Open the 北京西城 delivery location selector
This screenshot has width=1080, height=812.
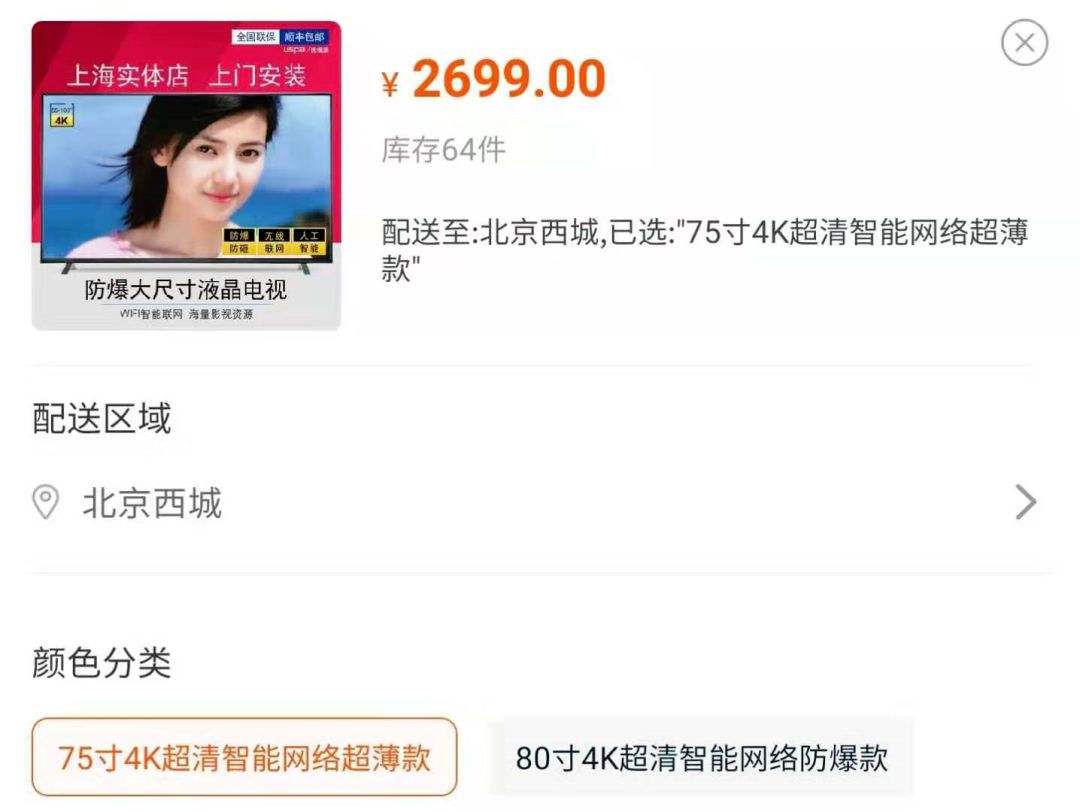[x=534, y=502]
